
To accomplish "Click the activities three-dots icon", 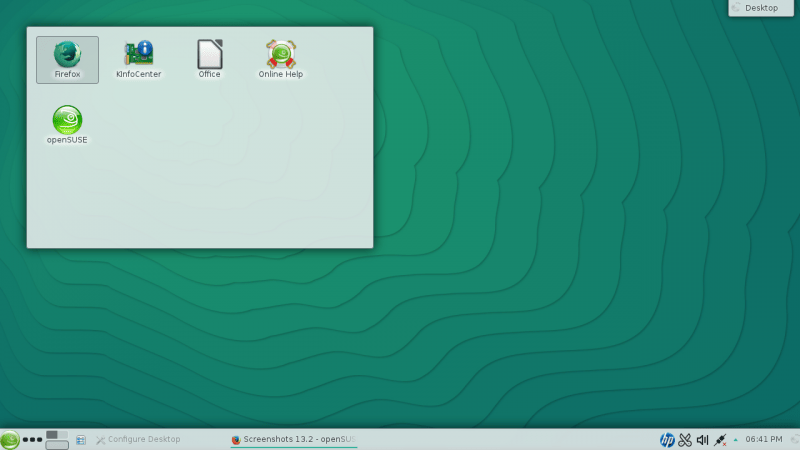I will (33, 439).
